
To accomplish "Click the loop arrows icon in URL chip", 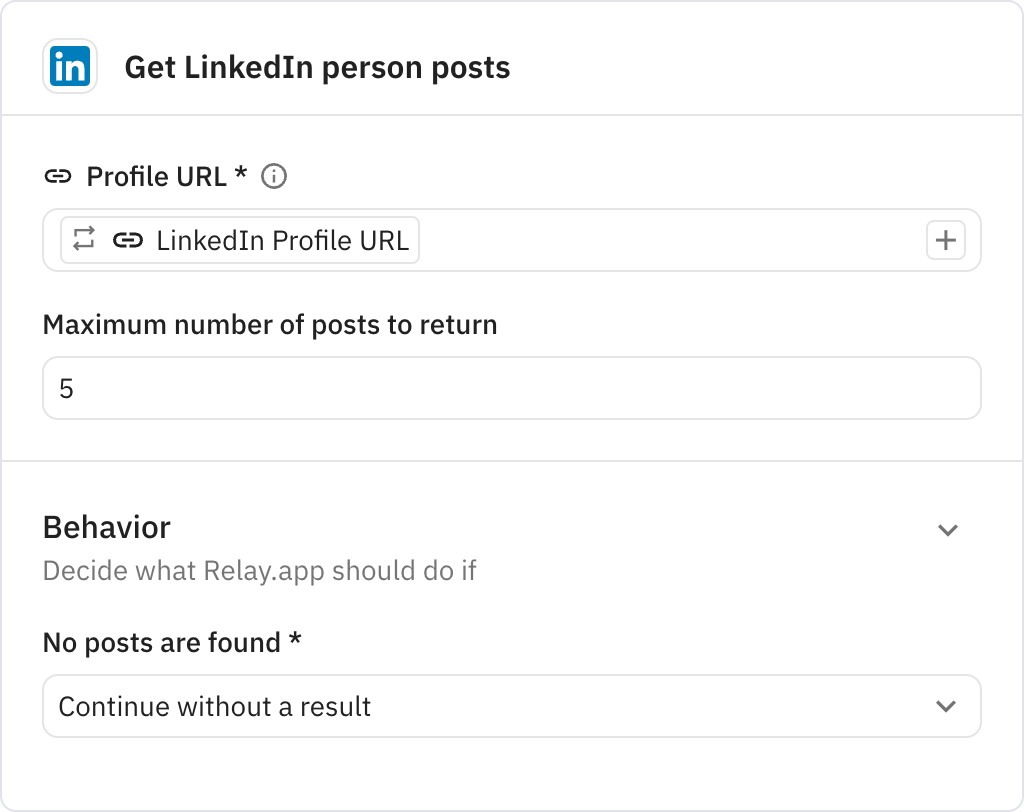I will pyautogui.click(x=84, y=240).
